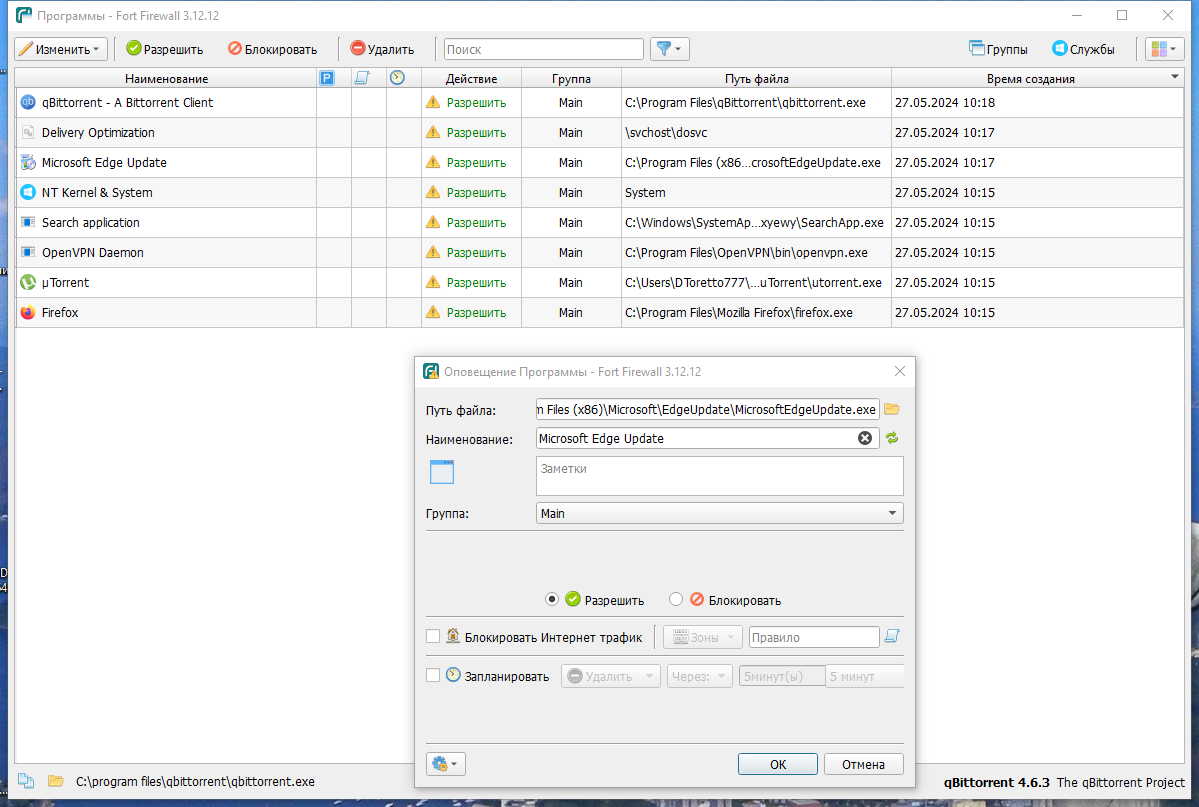Click the NT Kernel & System icon
Viewport: 1199px width, 807px height.
(x=28, y=192)
